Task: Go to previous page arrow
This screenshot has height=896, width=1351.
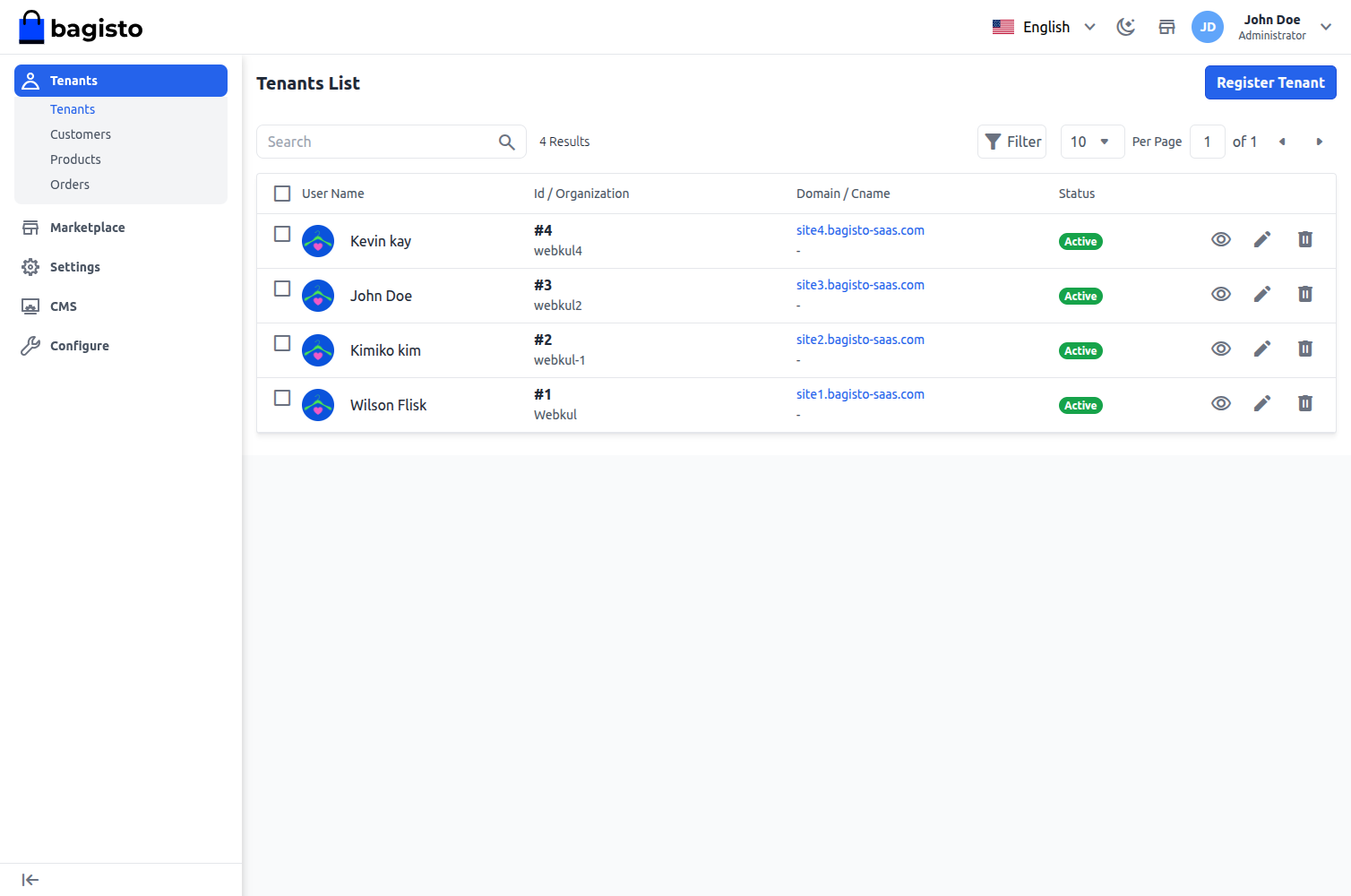Action: 1282,142
